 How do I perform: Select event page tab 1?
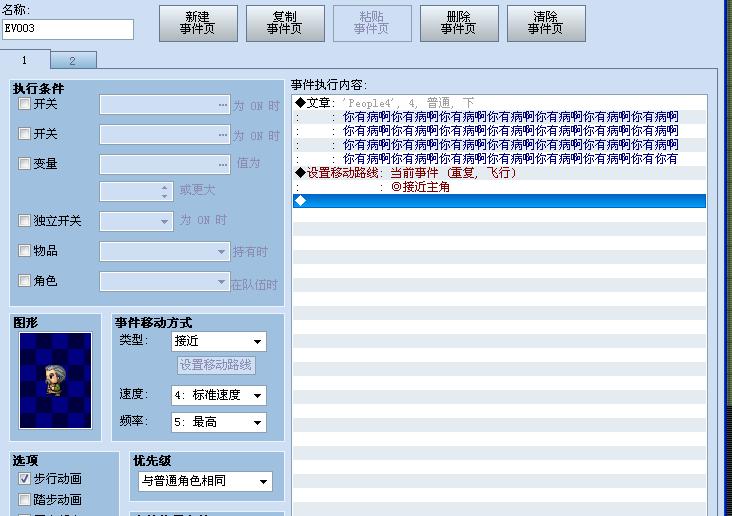click(25, 60)
